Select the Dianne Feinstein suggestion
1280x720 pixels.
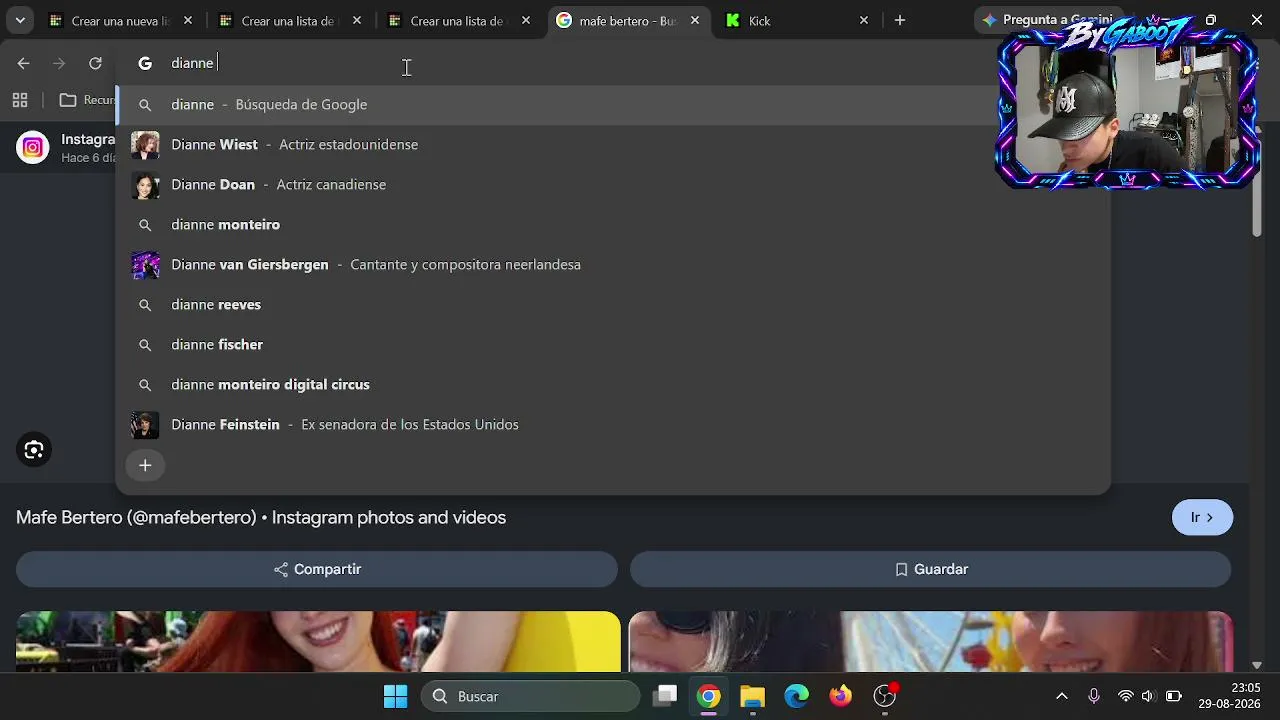pos(612,425)
